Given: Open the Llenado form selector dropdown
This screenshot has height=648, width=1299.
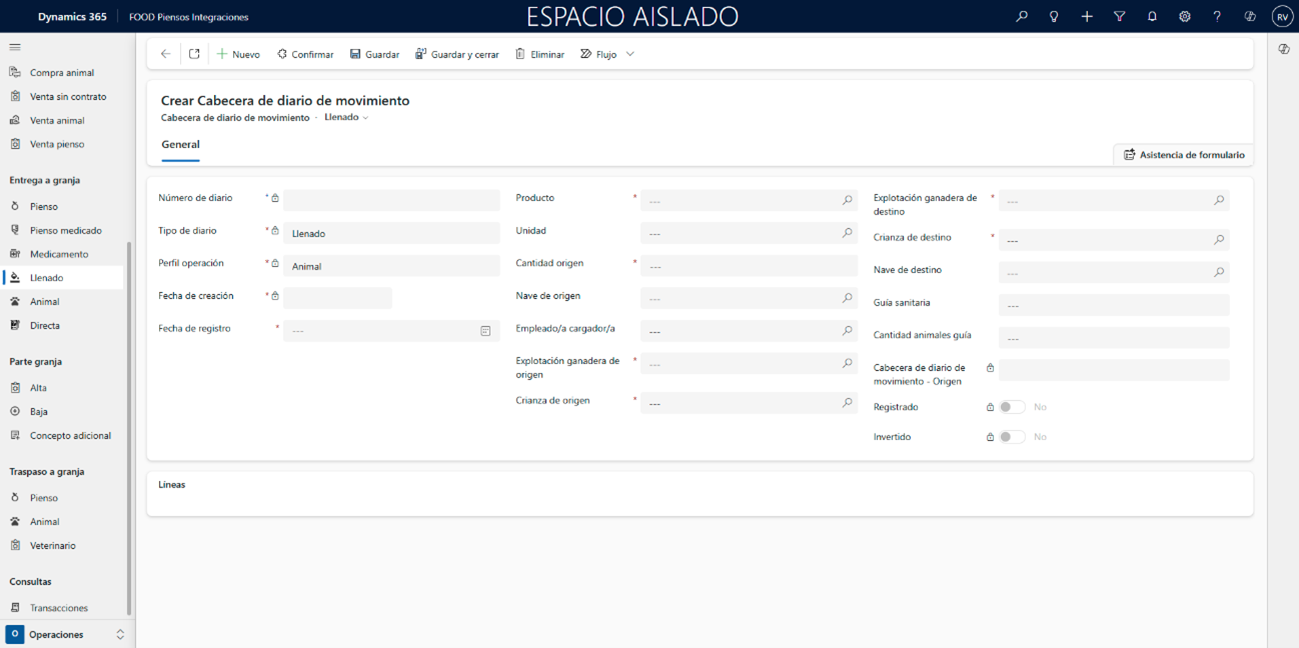Looking at the screenshot, I should point(347,118).
